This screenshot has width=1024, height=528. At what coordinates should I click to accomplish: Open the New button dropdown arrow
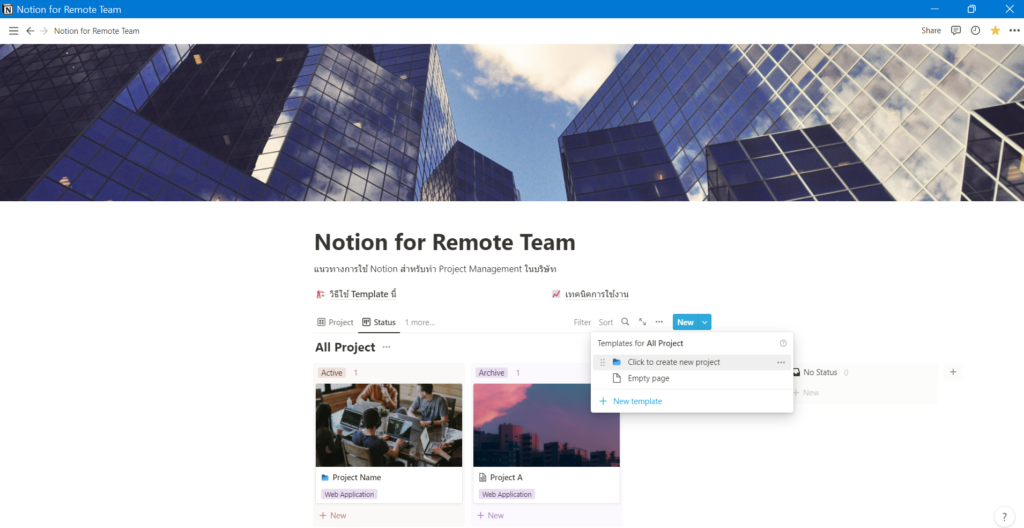[705, 322]
